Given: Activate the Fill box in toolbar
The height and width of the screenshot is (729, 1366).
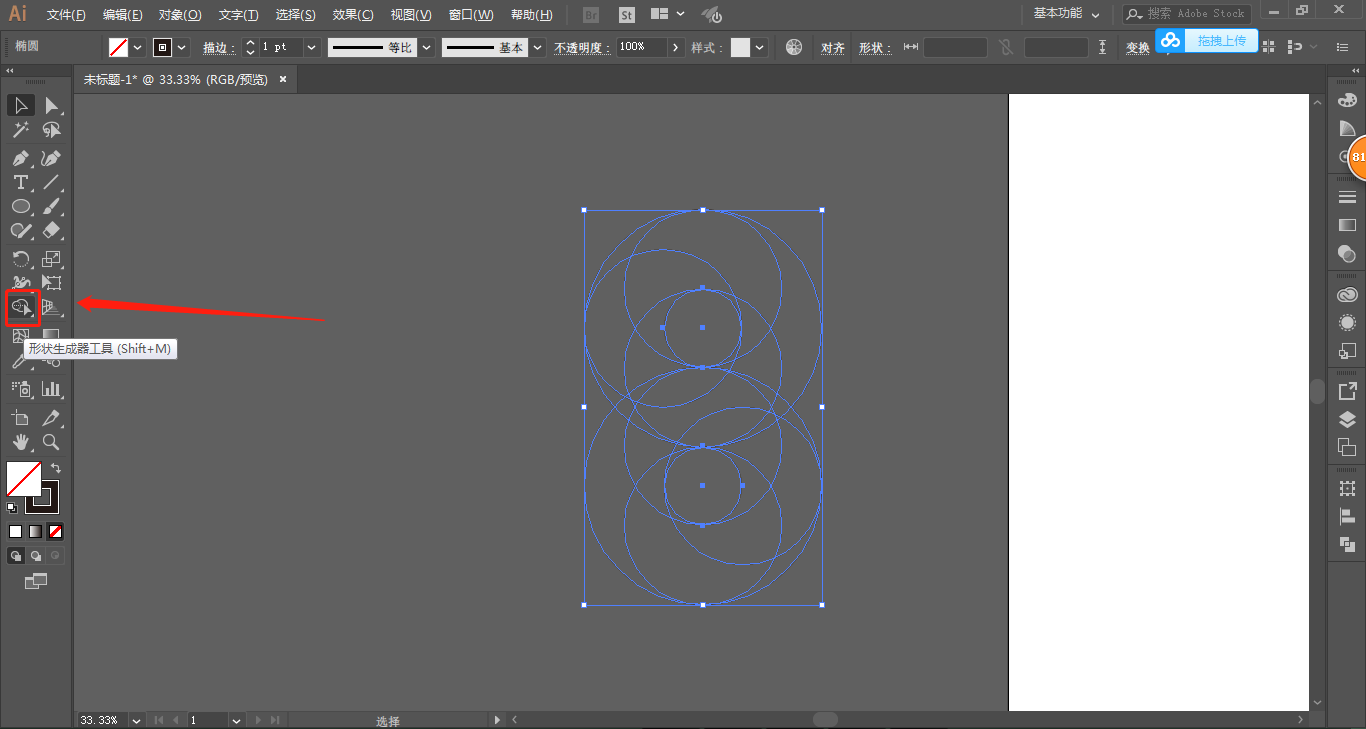Looking at the screenshot, I should point(24,479).
